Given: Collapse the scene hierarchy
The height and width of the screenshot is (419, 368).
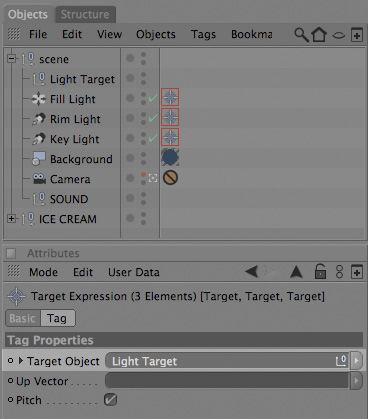Looking at the screenshot, I should (11, 59).
